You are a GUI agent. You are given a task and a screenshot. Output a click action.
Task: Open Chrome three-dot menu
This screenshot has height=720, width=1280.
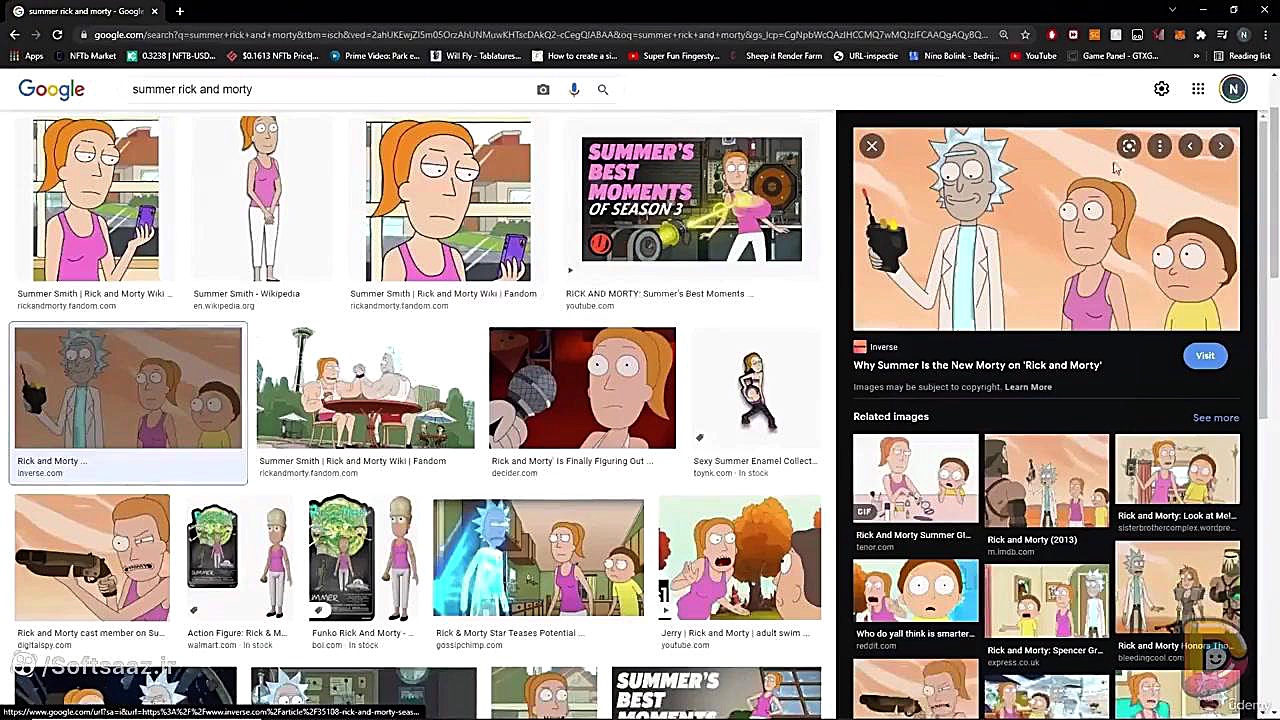tap(1265, 34)
